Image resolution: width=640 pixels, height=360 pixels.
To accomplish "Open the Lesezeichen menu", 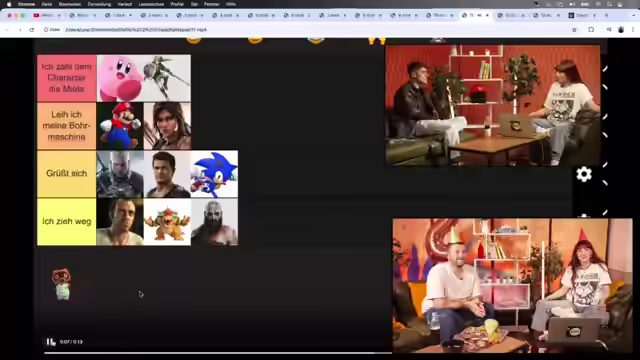I will pyautogui.click(x=151, y=4).
